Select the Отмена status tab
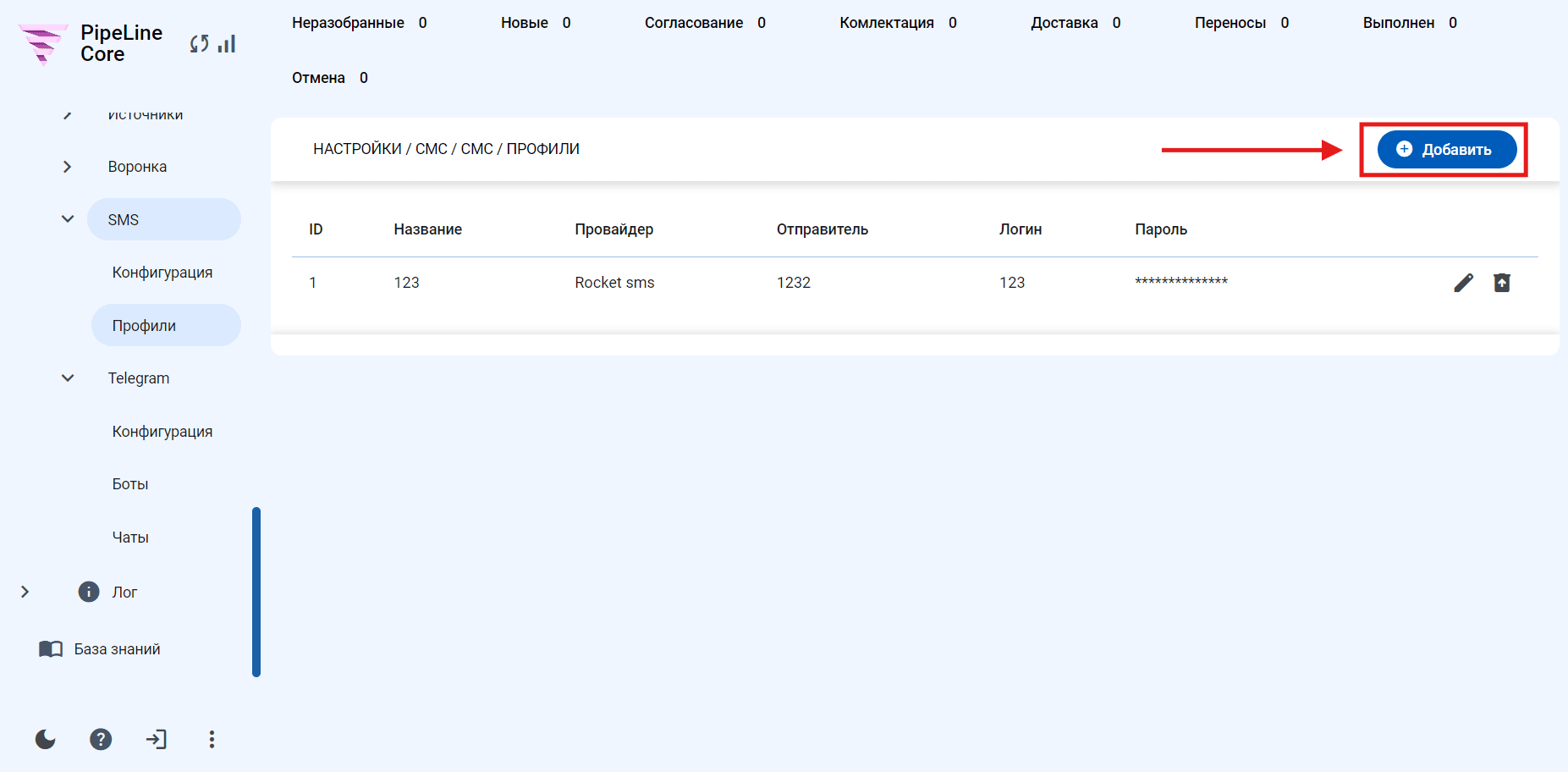 (330, 78)
